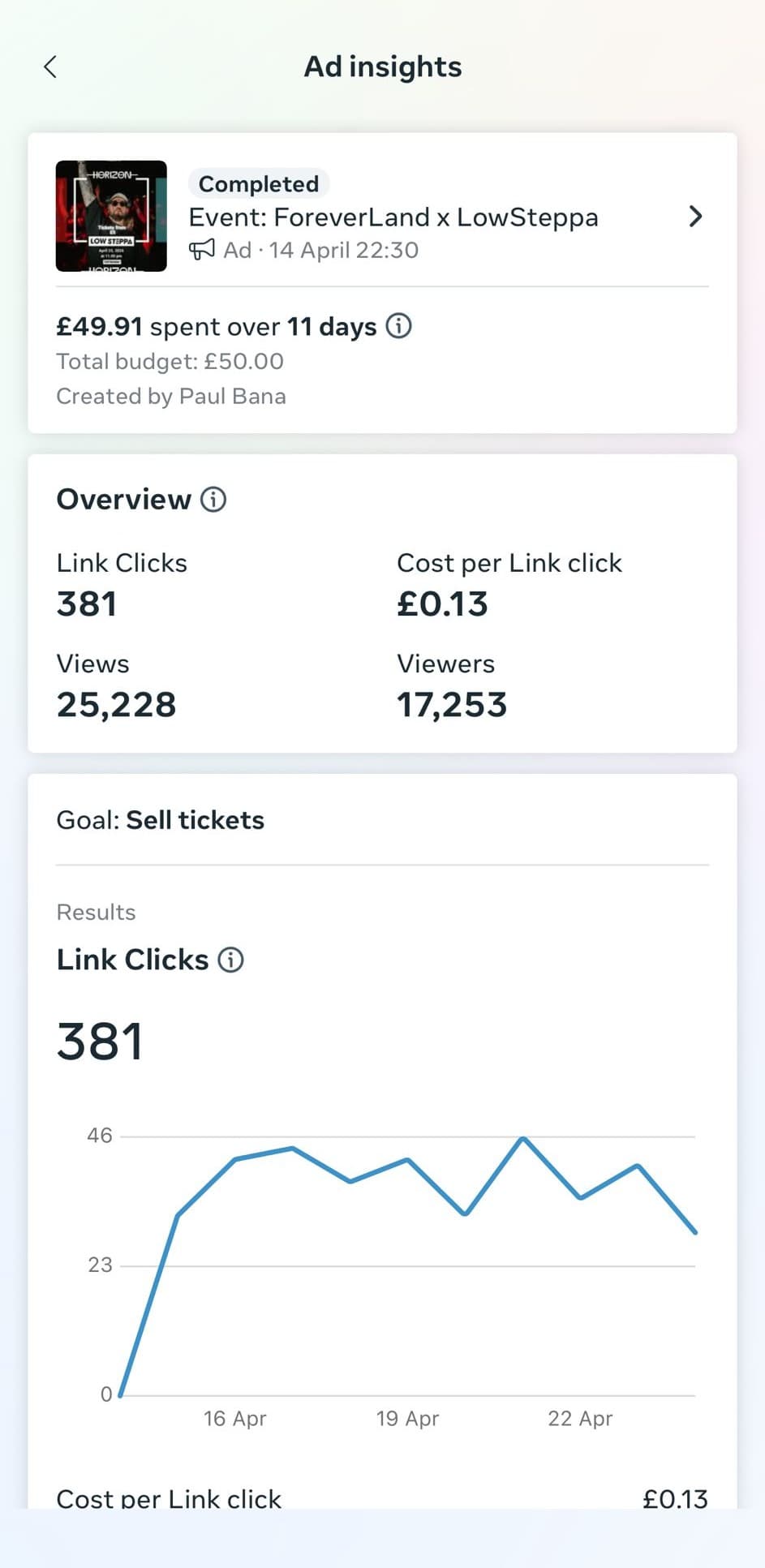Select the Event: ForeverLand x LowSteppa title
This screenshot has width=765, height=1568.
pyautogui.click(x=393, y=217)
